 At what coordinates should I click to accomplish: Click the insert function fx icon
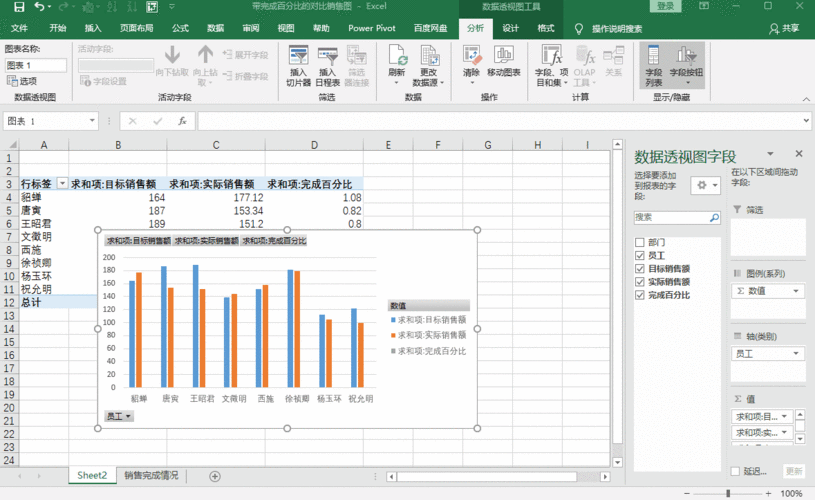click(x=182, y=121)
